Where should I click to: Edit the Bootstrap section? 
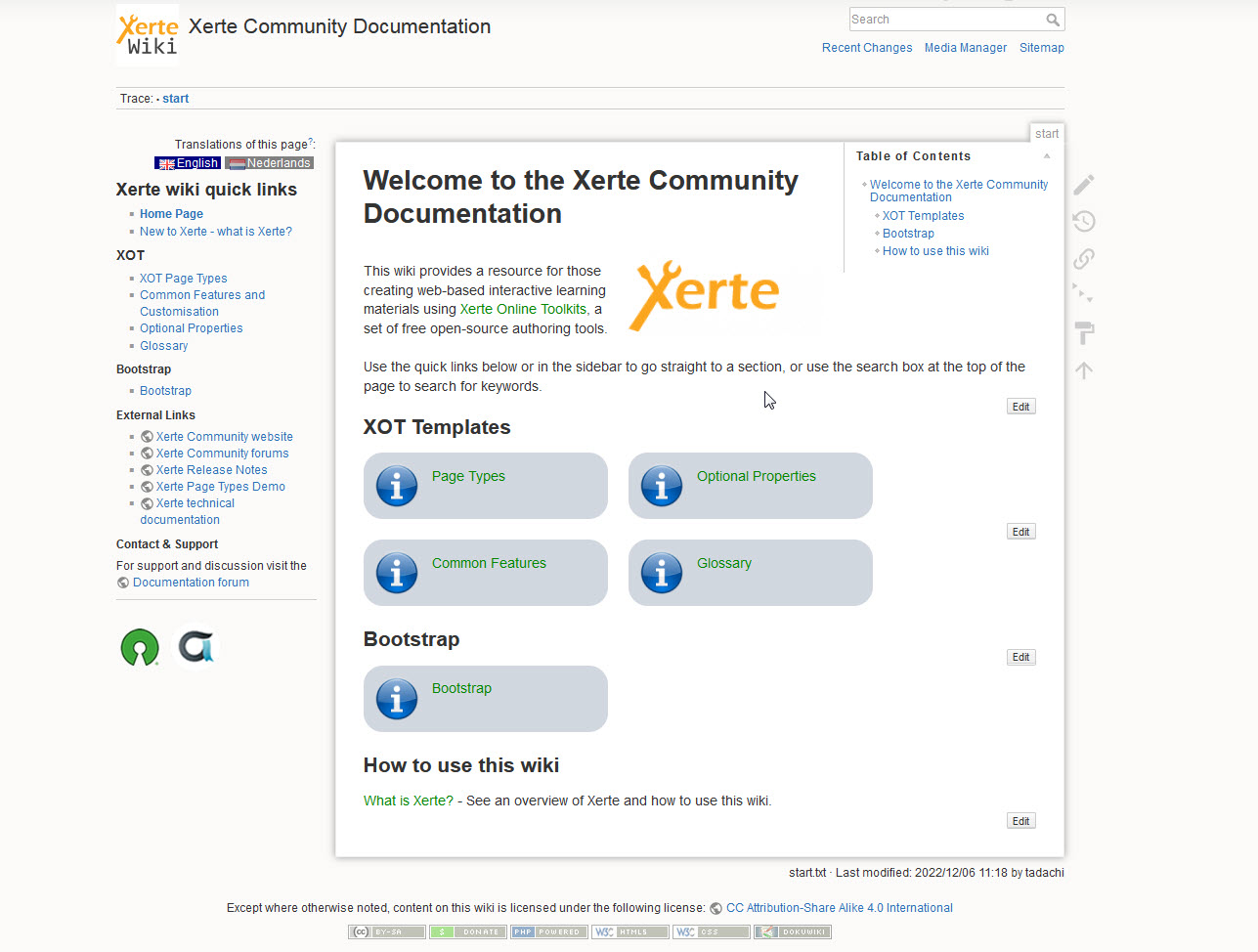(x=1020, y=657)
